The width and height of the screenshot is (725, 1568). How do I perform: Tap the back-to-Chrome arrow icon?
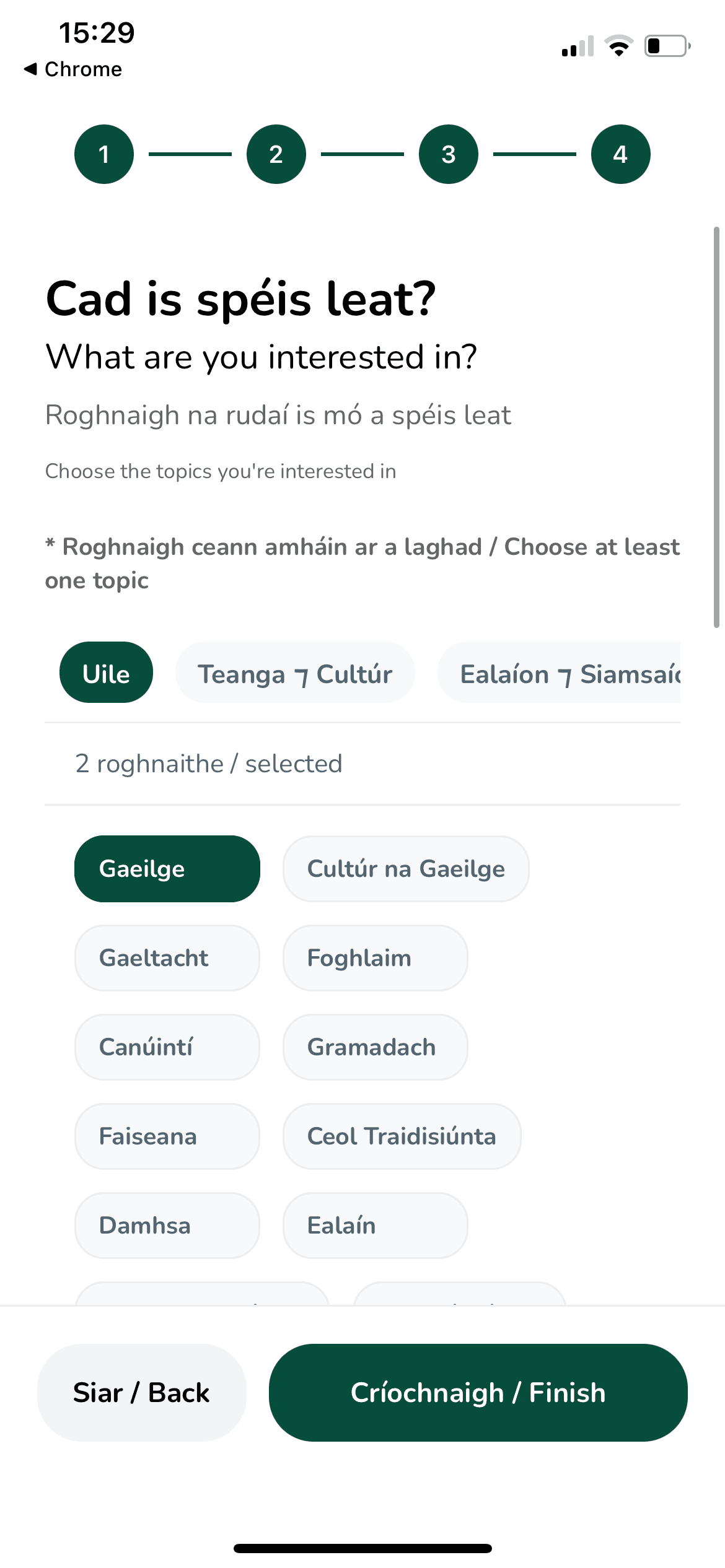(30, 69)
